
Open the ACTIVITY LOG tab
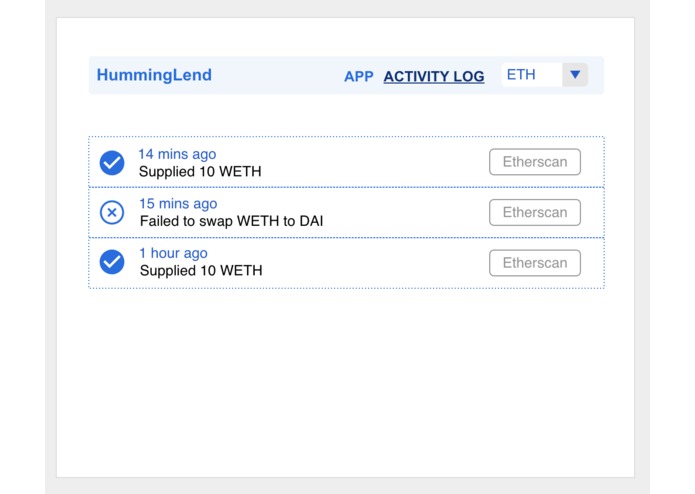pyautogui.click(x=434, y=76)
